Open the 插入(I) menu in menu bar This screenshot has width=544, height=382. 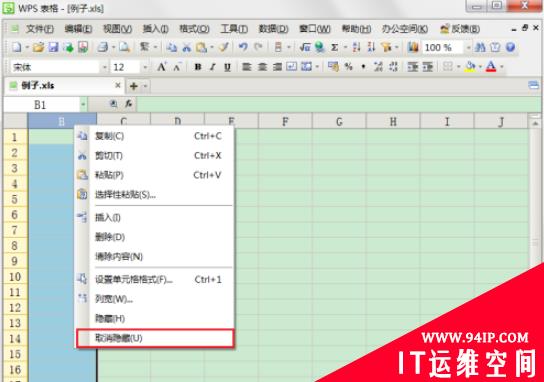point(155,29)
